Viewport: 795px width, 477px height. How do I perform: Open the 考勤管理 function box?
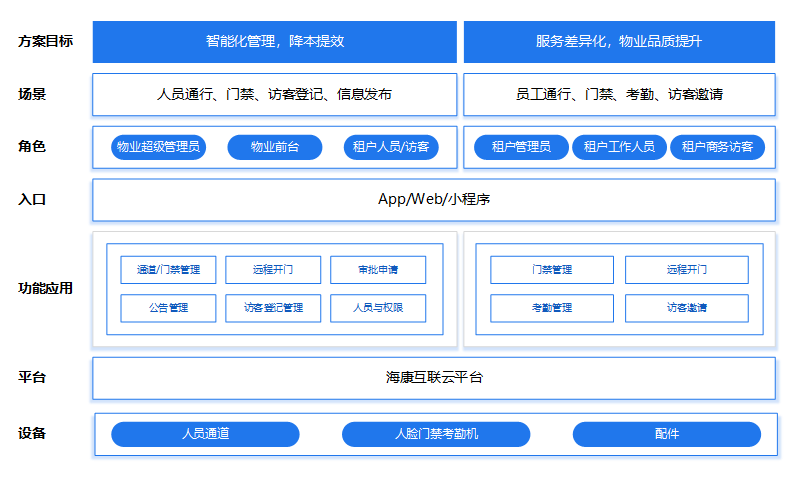point(552,308)
